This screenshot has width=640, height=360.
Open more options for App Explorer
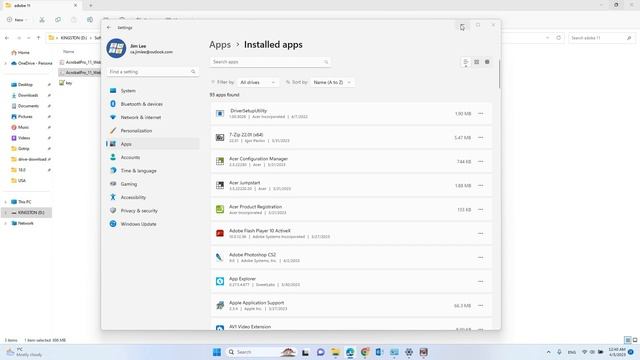pyautogui.click(x=480, y=282)
